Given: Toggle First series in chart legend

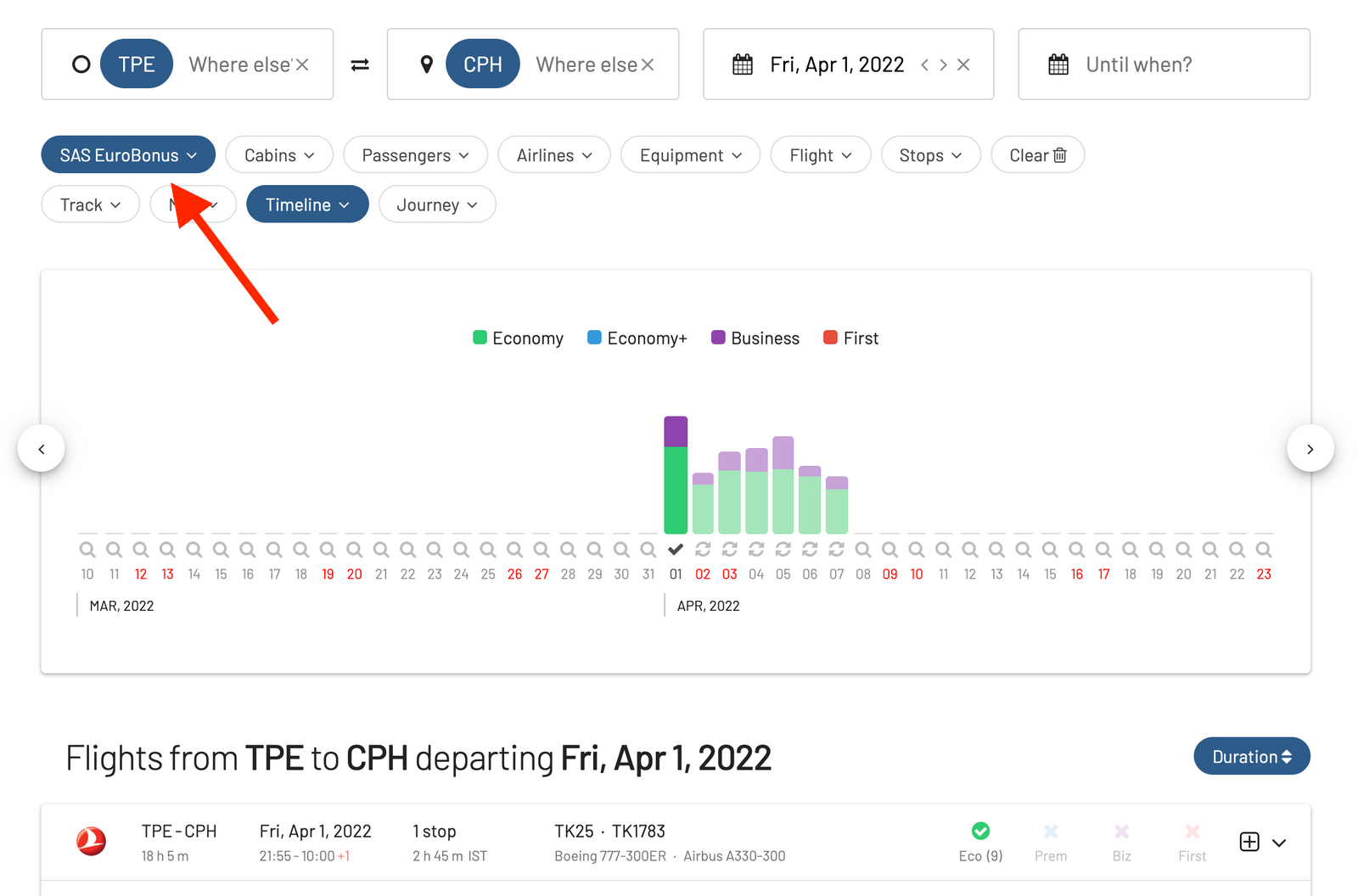Looking at the screenshot, I should 850,338.
